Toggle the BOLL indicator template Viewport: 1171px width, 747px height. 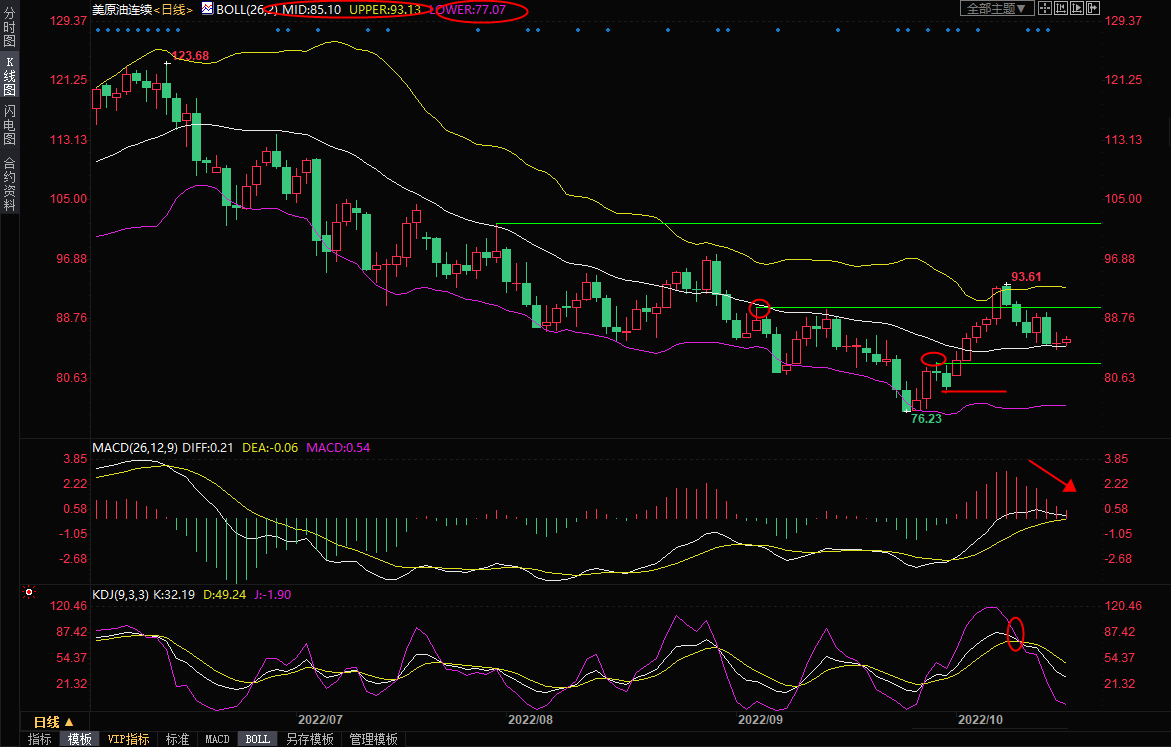click(x=258, y=739)
